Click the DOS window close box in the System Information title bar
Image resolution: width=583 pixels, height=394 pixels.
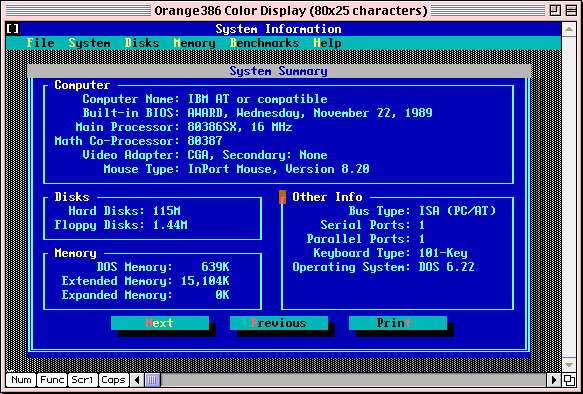(x=13, y=29)
